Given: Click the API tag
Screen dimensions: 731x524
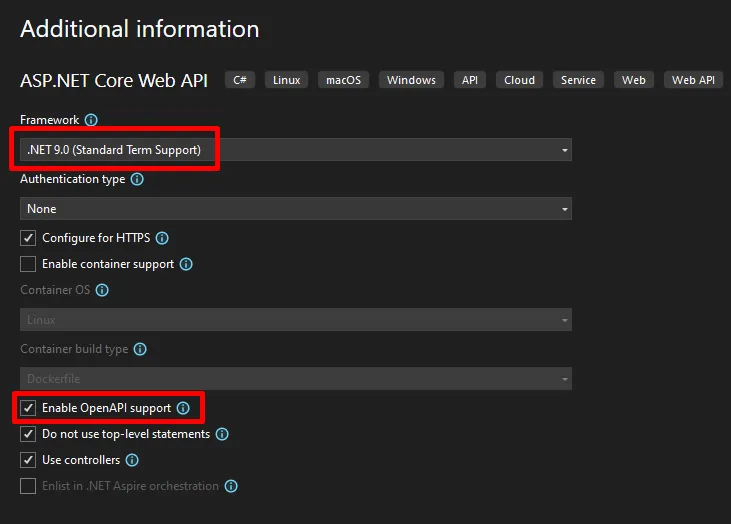Looking at the screenshot, I should pyautogui.click(x=469, y=80).
